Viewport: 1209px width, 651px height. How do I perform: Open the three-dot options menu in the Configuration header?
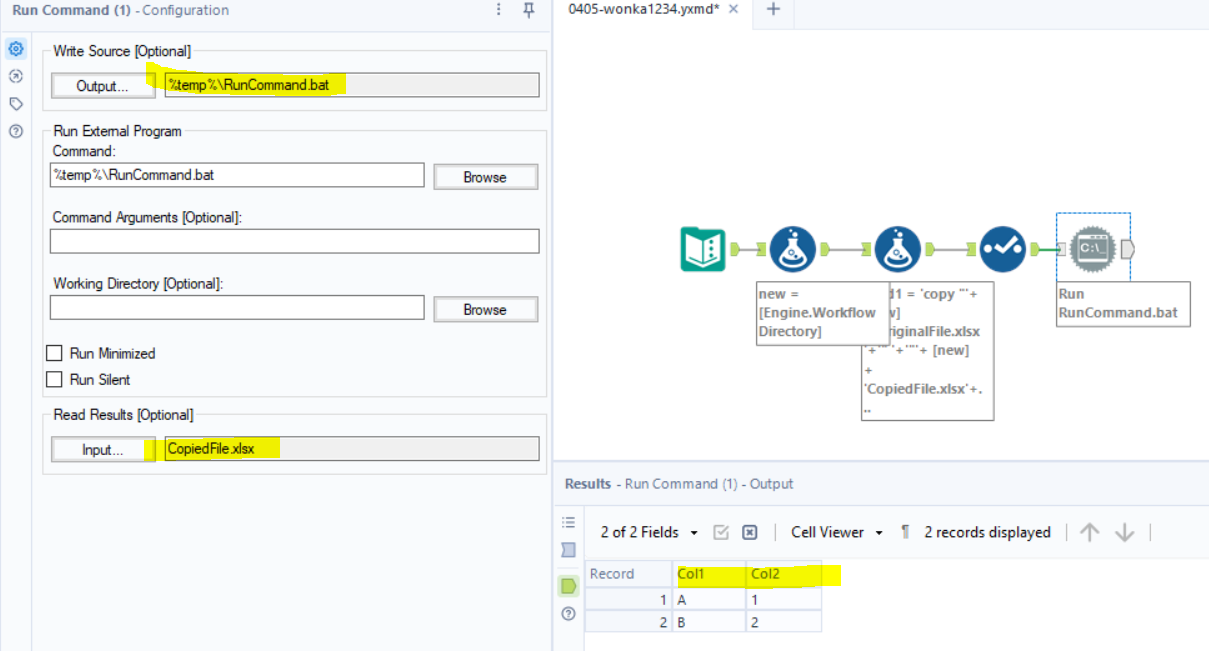click(498, 11)
